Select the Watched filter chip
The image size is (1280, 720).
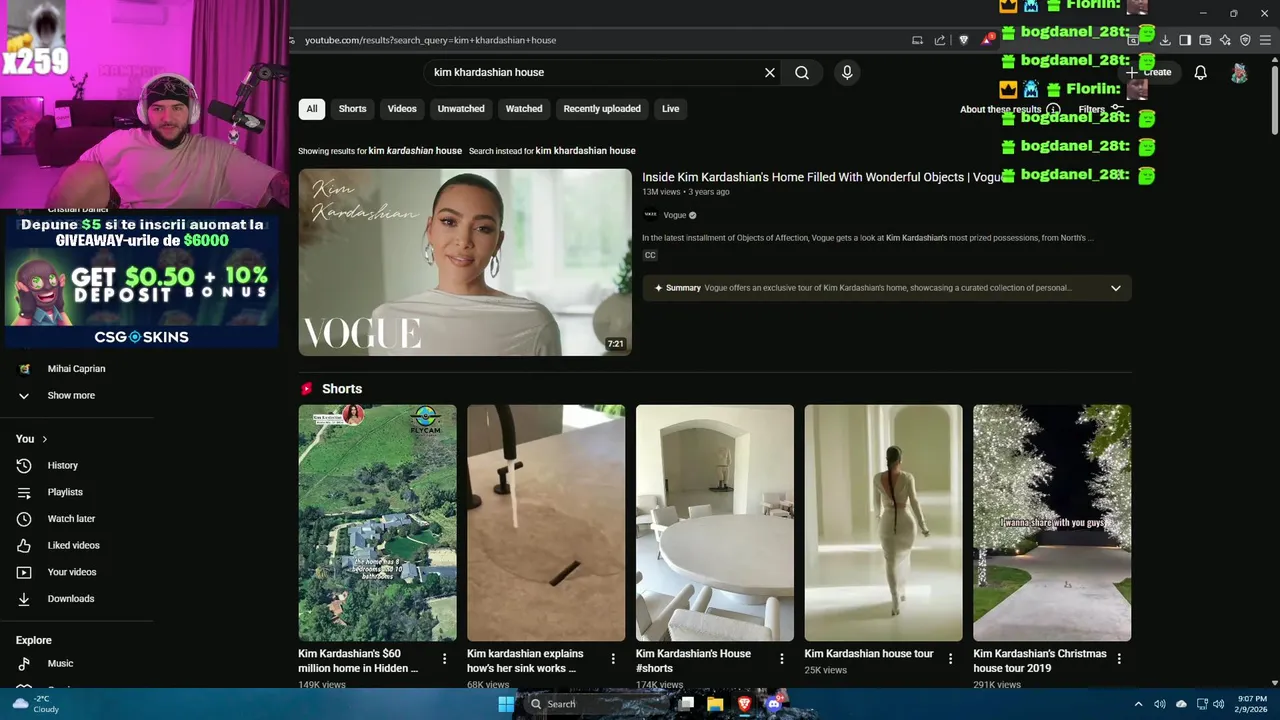pos(524,109)
